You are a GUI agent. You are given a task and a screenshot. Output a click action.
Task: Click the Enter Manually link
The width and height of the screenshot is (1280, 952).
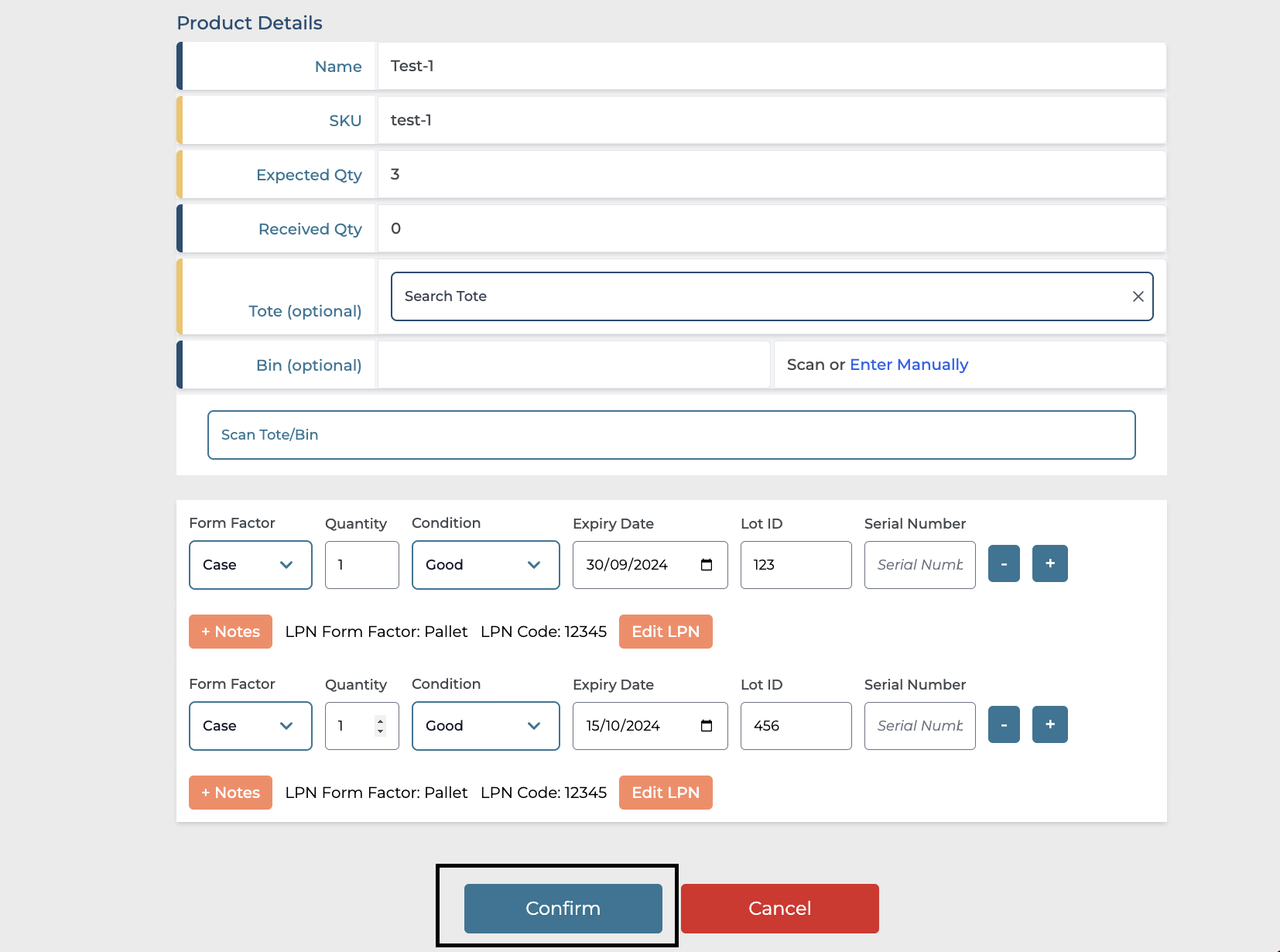[909, 365]
